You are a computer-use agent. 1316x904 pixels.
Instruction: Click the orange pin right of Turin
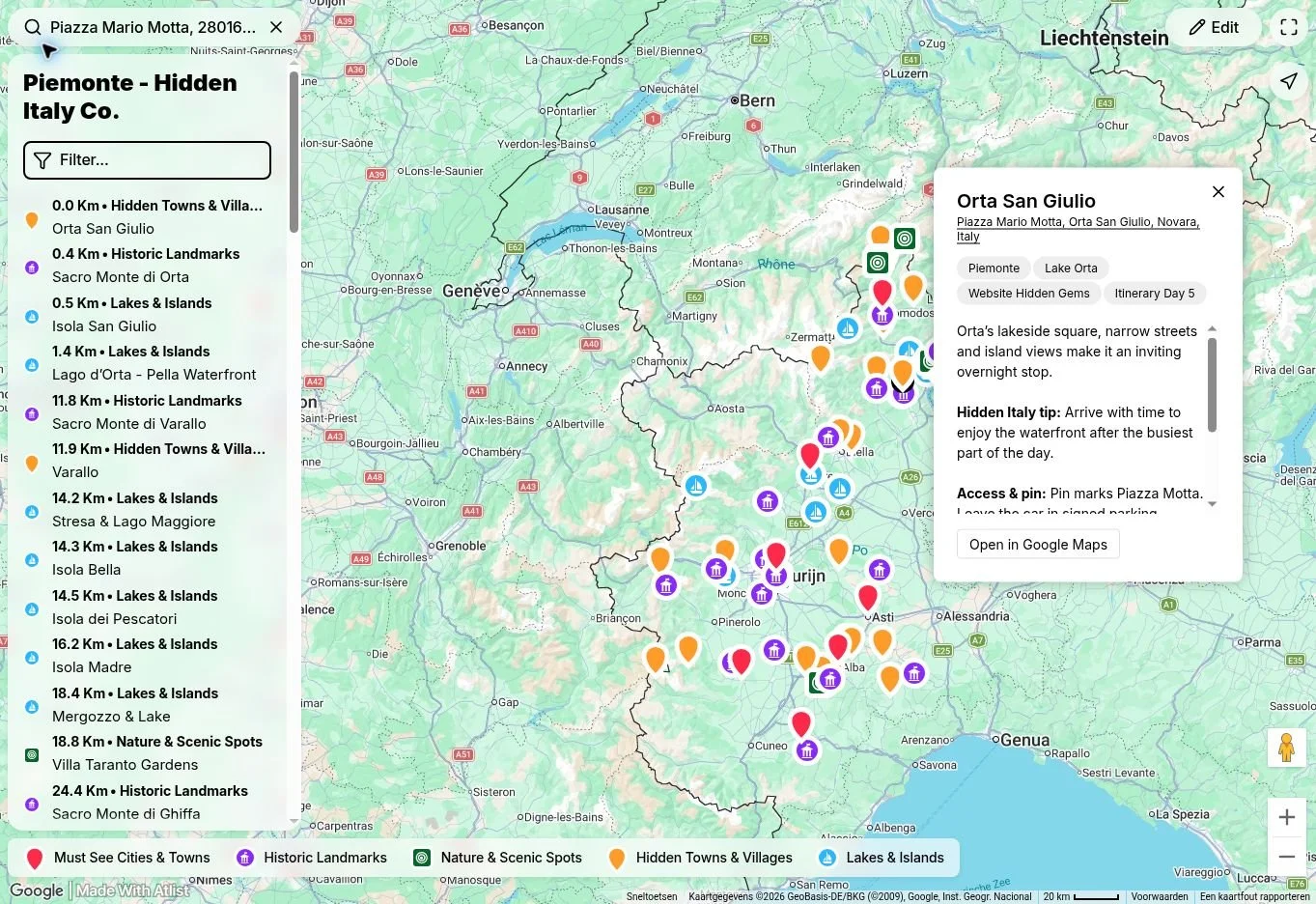point(838,550)
